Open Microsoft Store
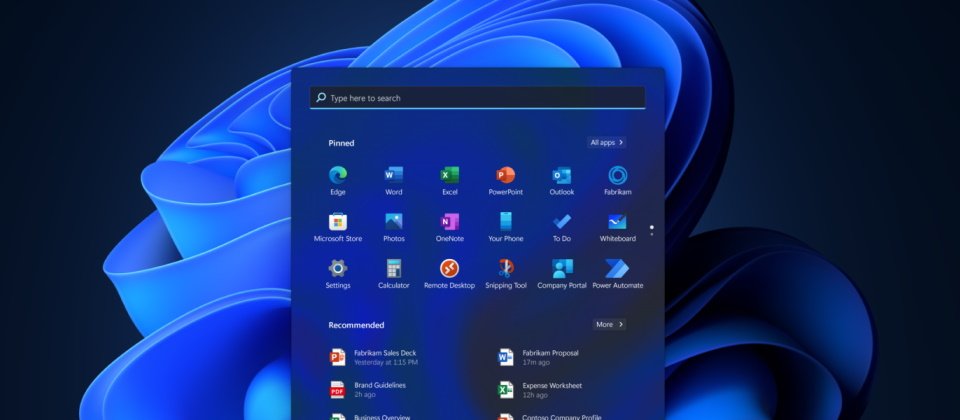This screenshot has width=960, height=420. click(x=337, y=227)
